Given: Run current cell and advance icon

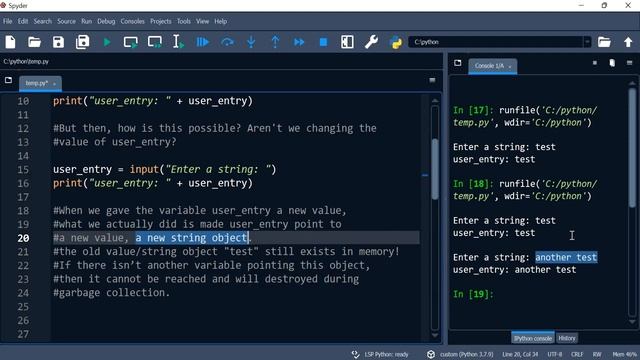Looking at the screenshot, I should 155,42.
